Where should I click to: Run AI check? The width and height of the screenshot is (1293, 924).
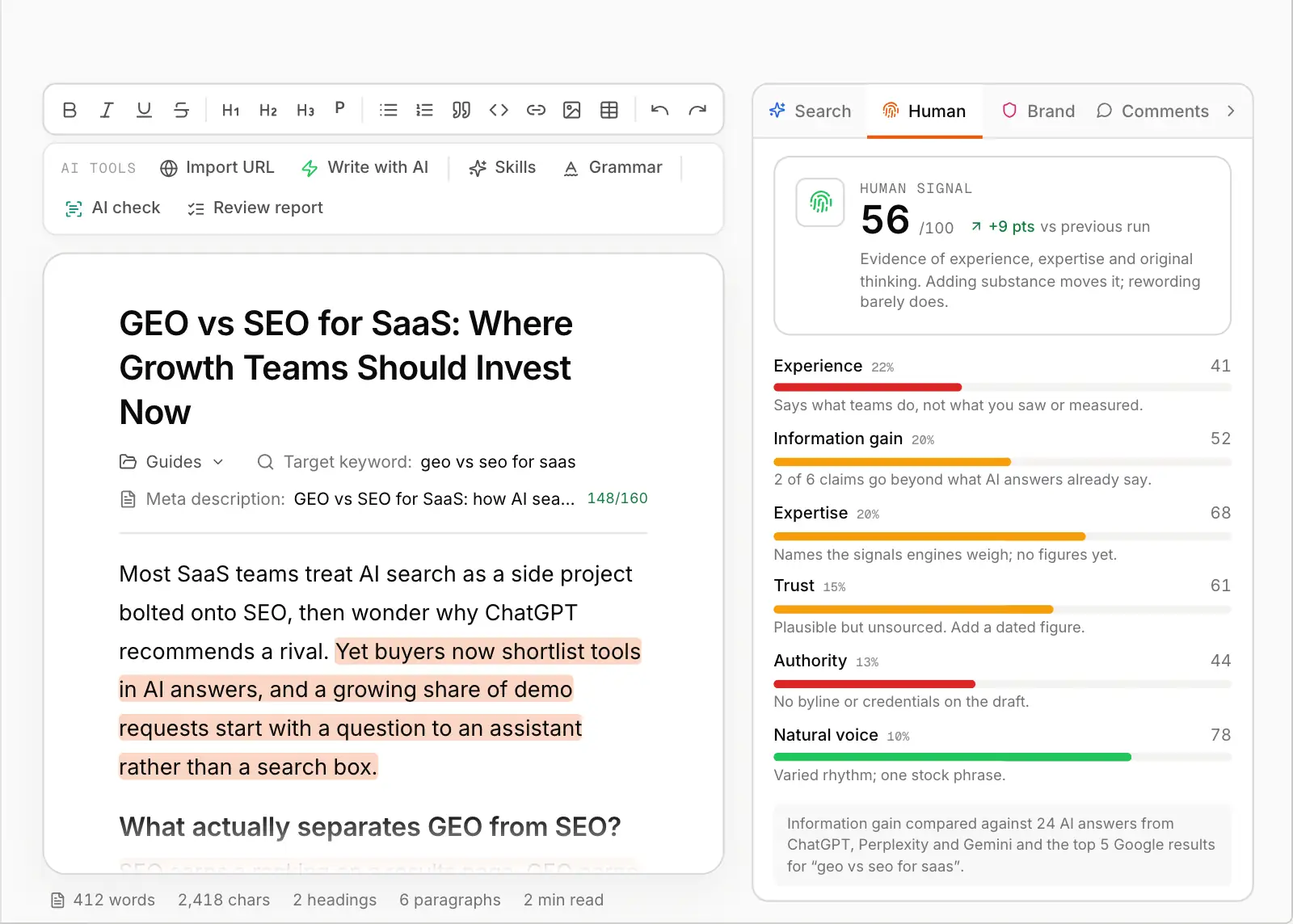112,208
